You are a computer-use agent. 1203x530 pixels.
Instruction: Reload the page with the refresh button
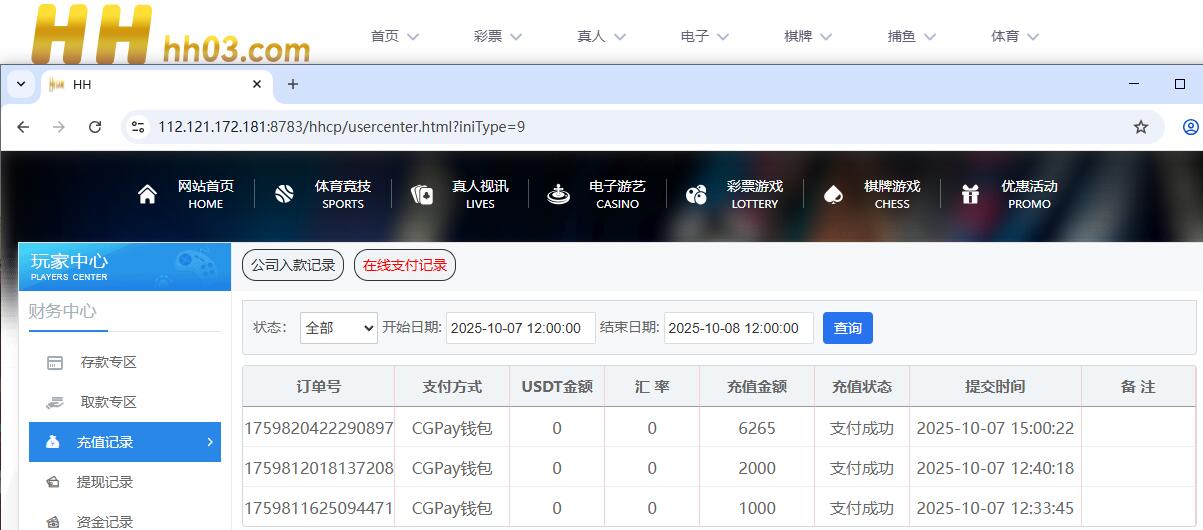[x=95, y=127]
